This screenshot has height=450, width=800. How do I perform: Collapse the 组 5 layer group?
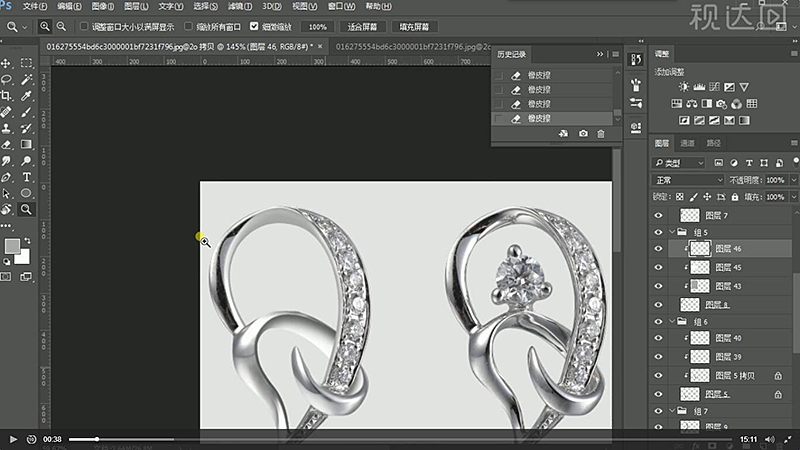click(672, 232)
